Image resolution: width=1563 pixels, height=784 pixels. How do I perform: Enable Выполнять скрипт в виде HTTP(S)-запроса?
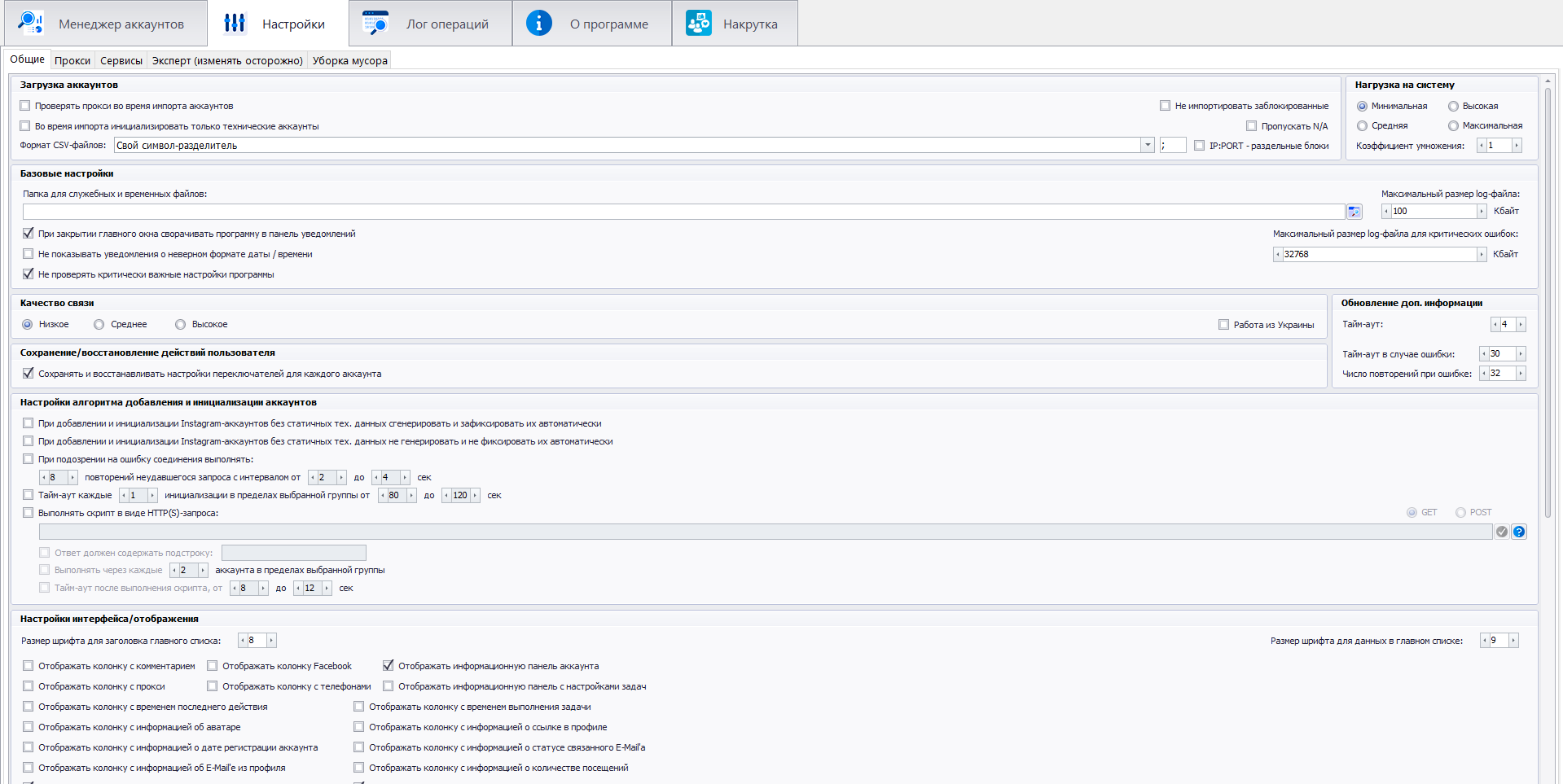(x=29, y=513)
